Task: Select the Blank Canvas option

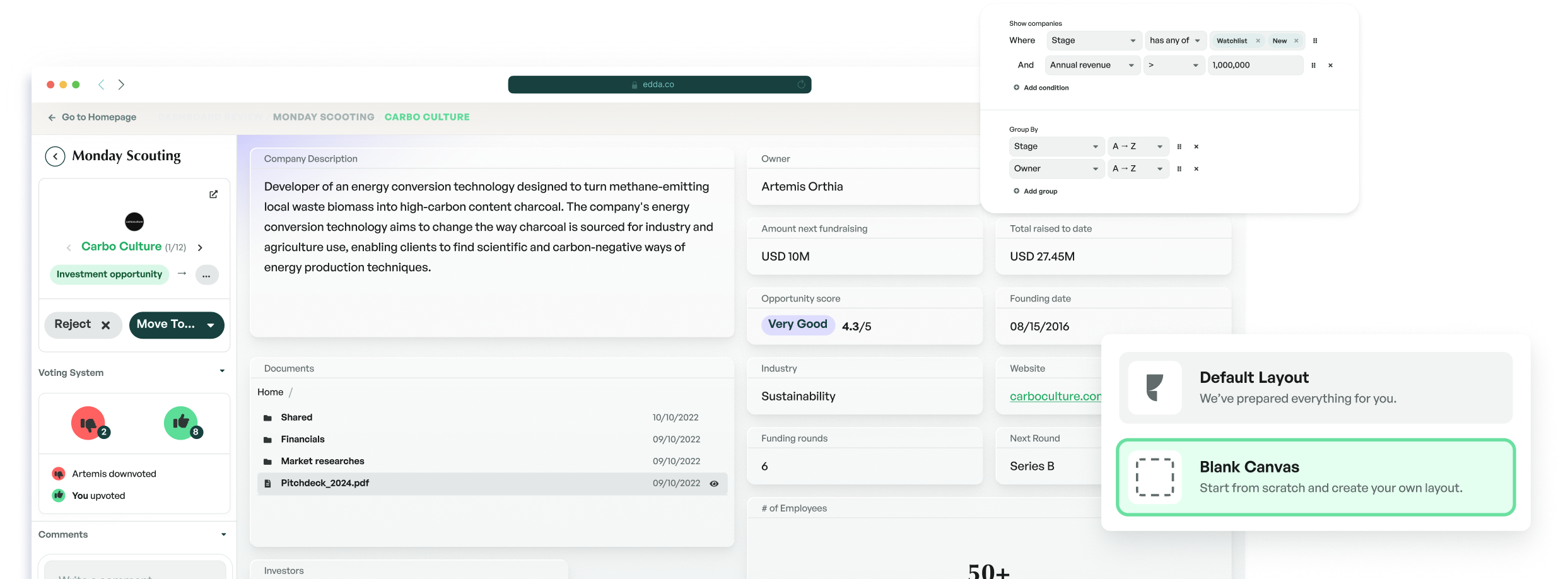Action: [1316, 477]
